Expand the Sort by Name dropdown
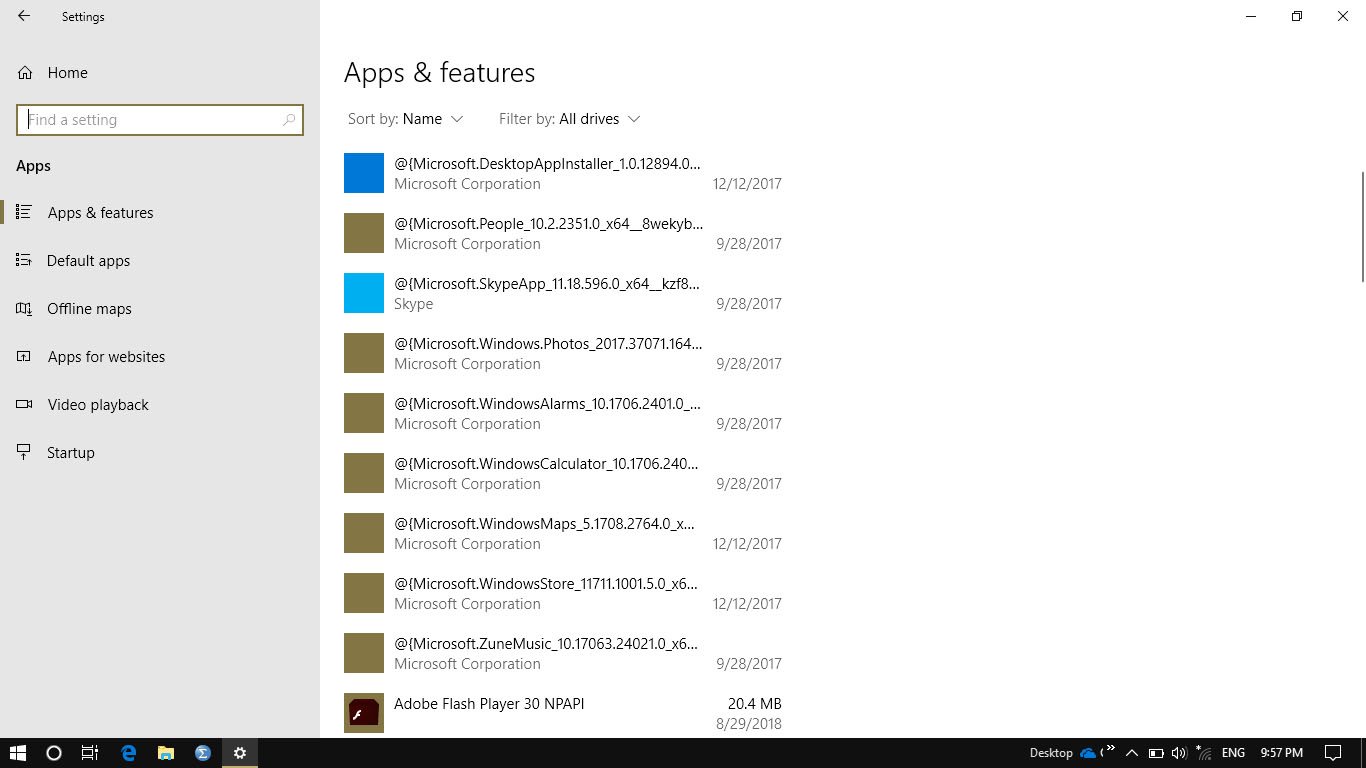 406,119
